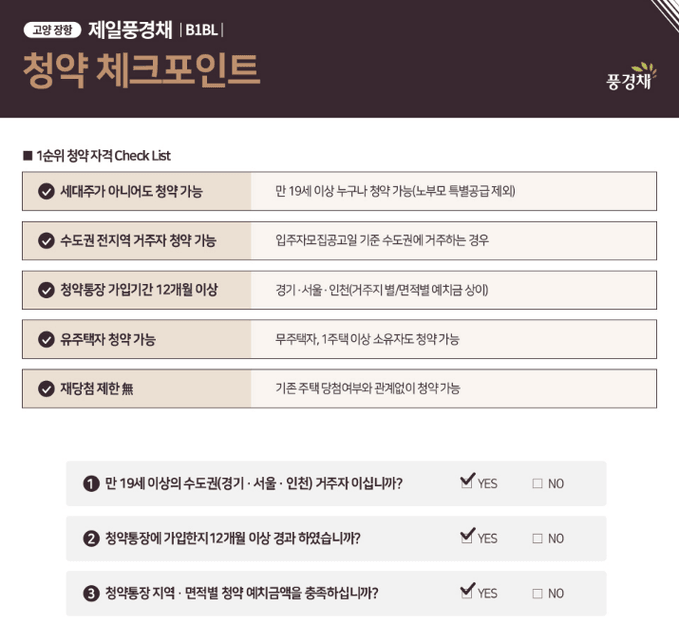The height and width of the screenshot is (625, 679).
Task: Click check icon beside 청약통장 가입기간 12개월
Action: (x=46, y=290)
